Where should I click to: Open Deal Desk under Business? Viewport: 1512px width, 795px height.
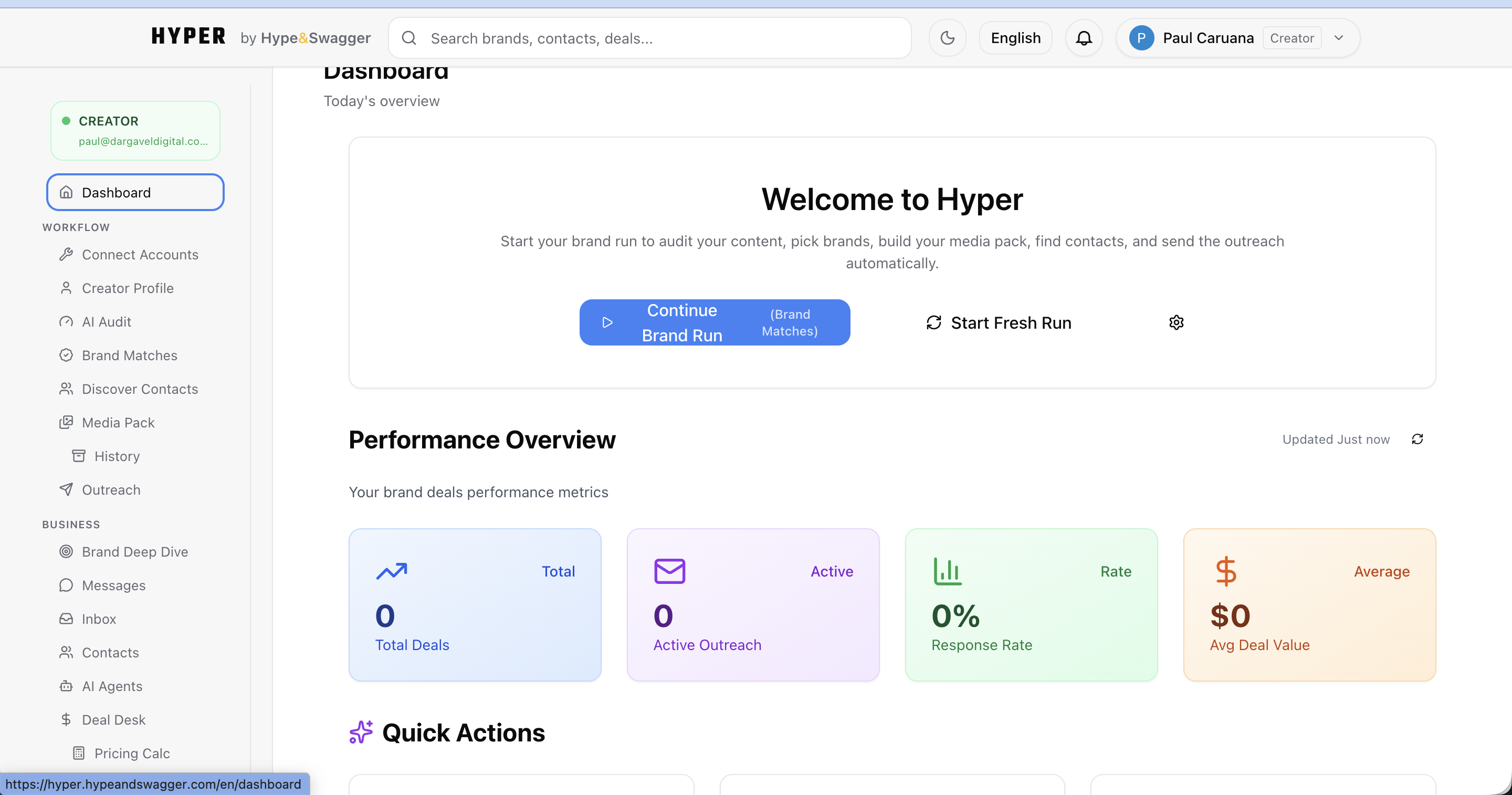click(114, 719)
